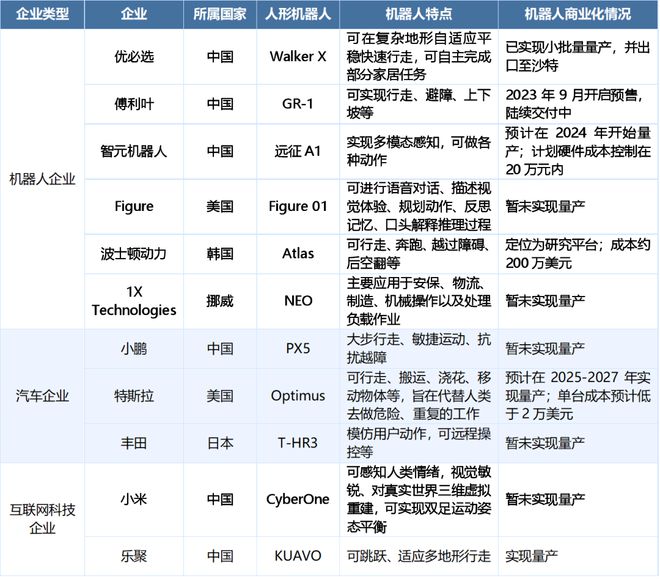Click the Figure company cell
This screenshot has width=660, height=579.
134,206
